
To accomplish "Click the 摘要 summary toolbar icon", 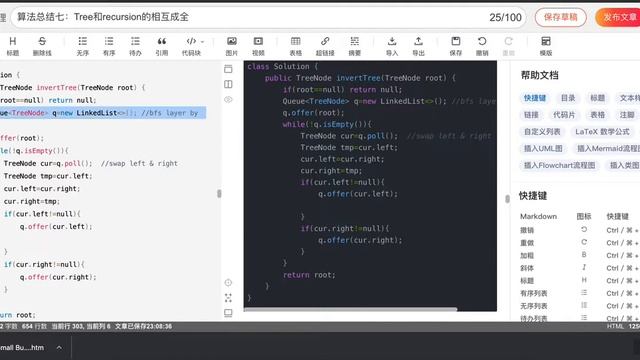I will (x=355, y=46).
